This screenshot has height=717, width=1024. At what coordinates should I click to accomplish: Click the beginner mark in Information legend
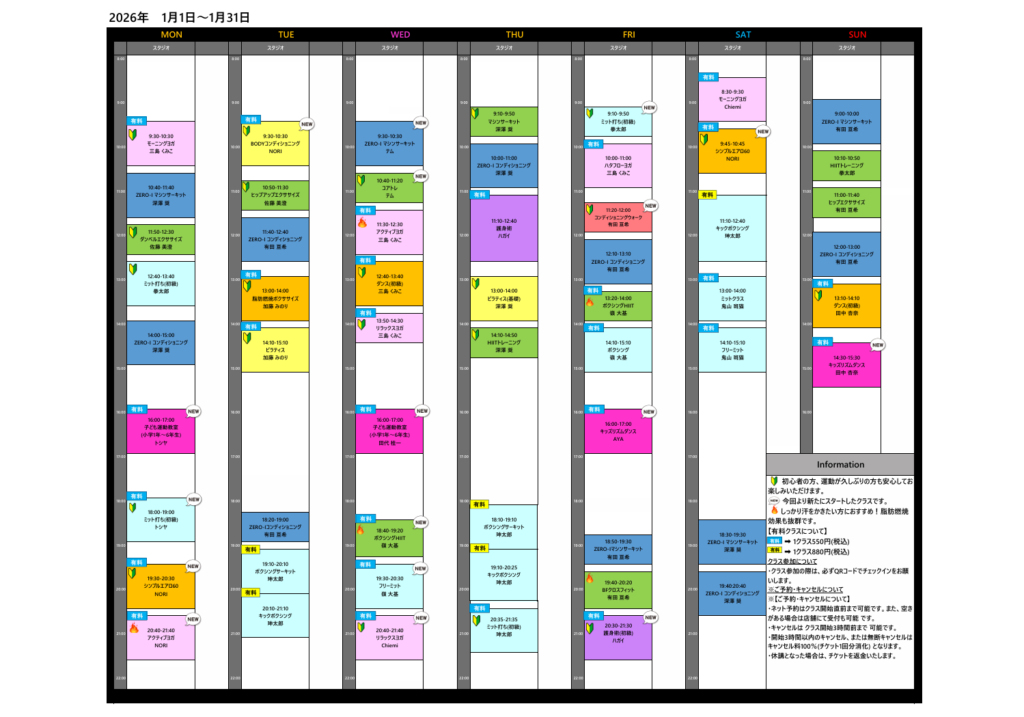pyautogui.click(x=775, y=481)
